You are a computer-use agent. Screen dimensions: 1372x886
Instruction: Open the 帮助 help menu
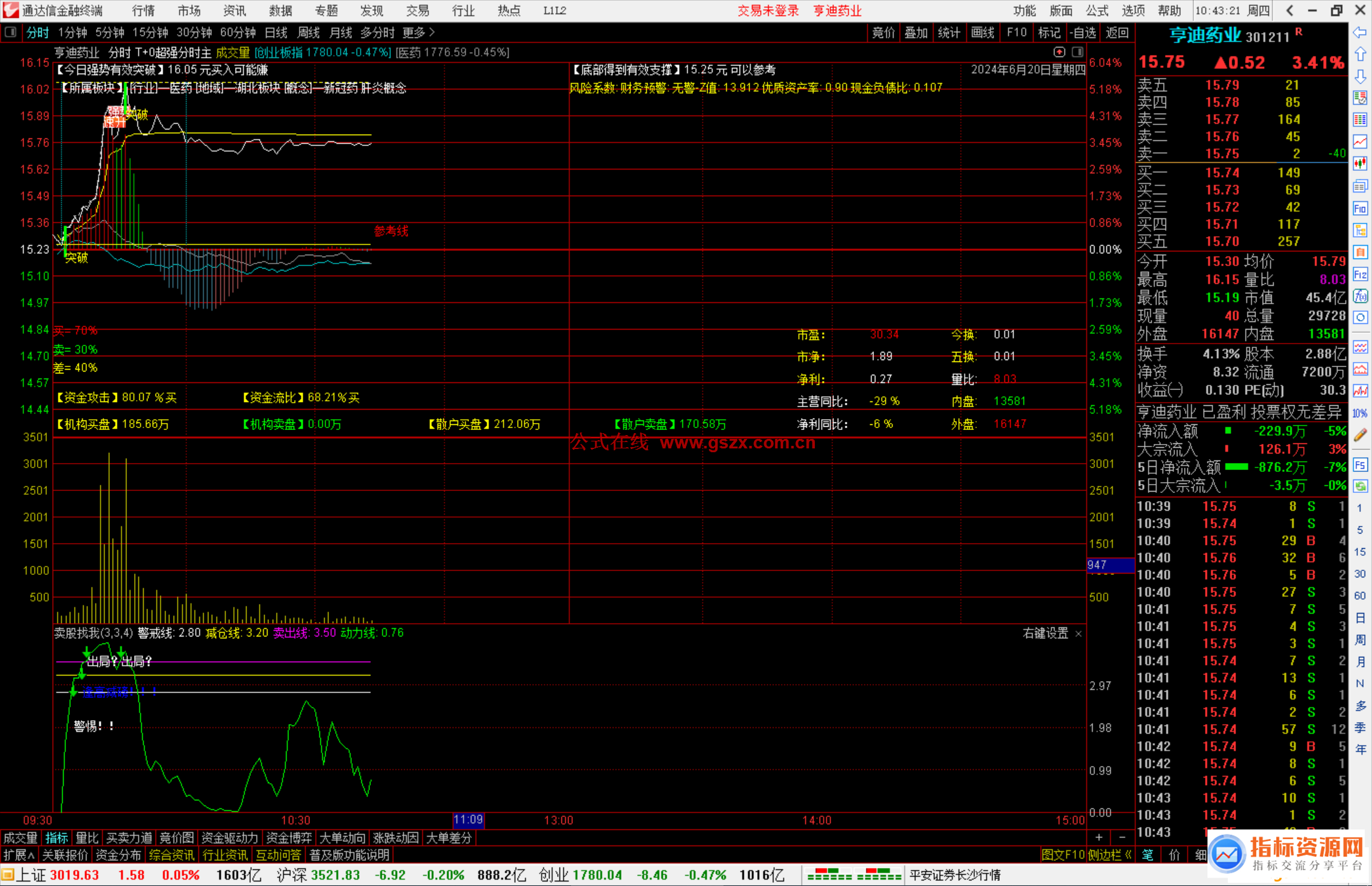[x=1169, y=11]
